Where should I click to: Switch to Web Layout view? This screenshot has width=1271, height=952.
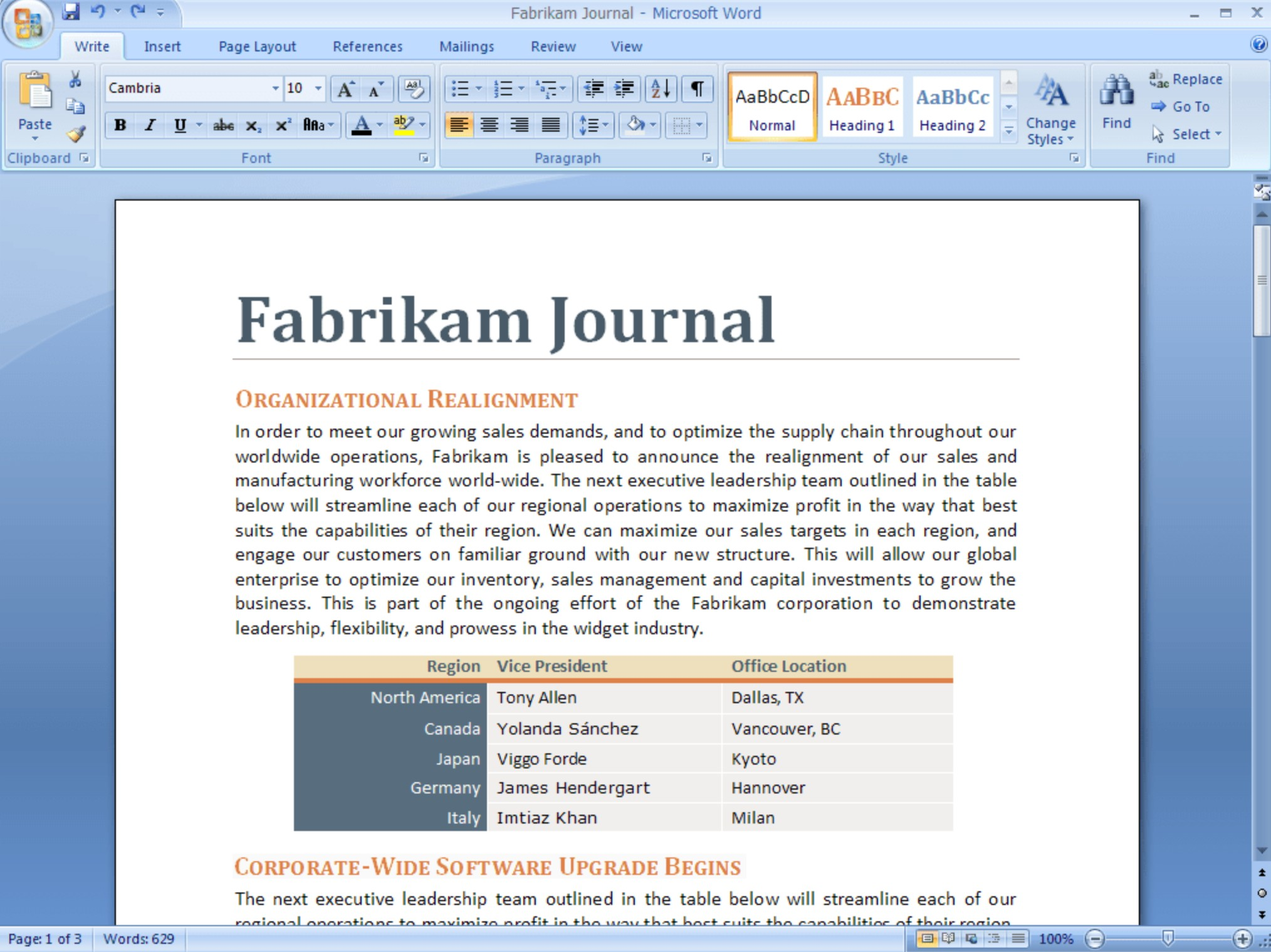[x=971, y=938]
